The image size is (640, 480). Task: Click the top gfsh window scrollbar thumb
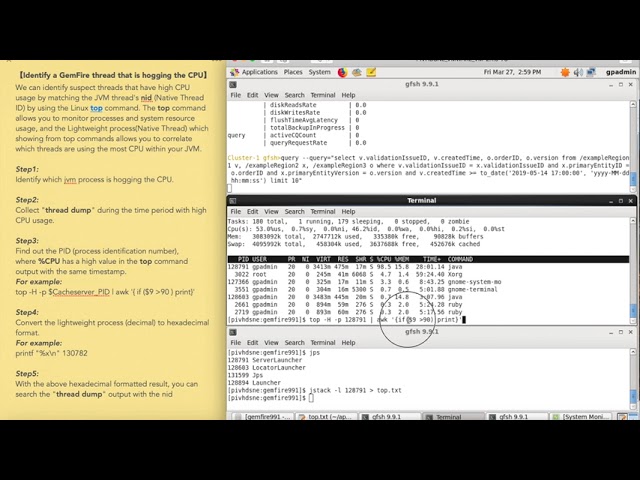point(633,179)
